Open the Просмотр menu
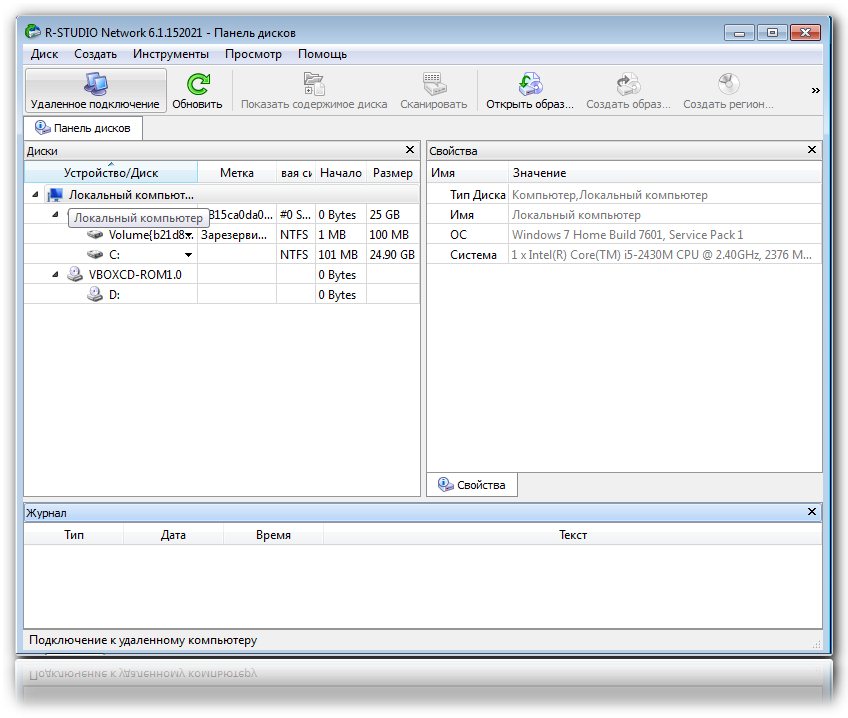 [x=253, y=54]
